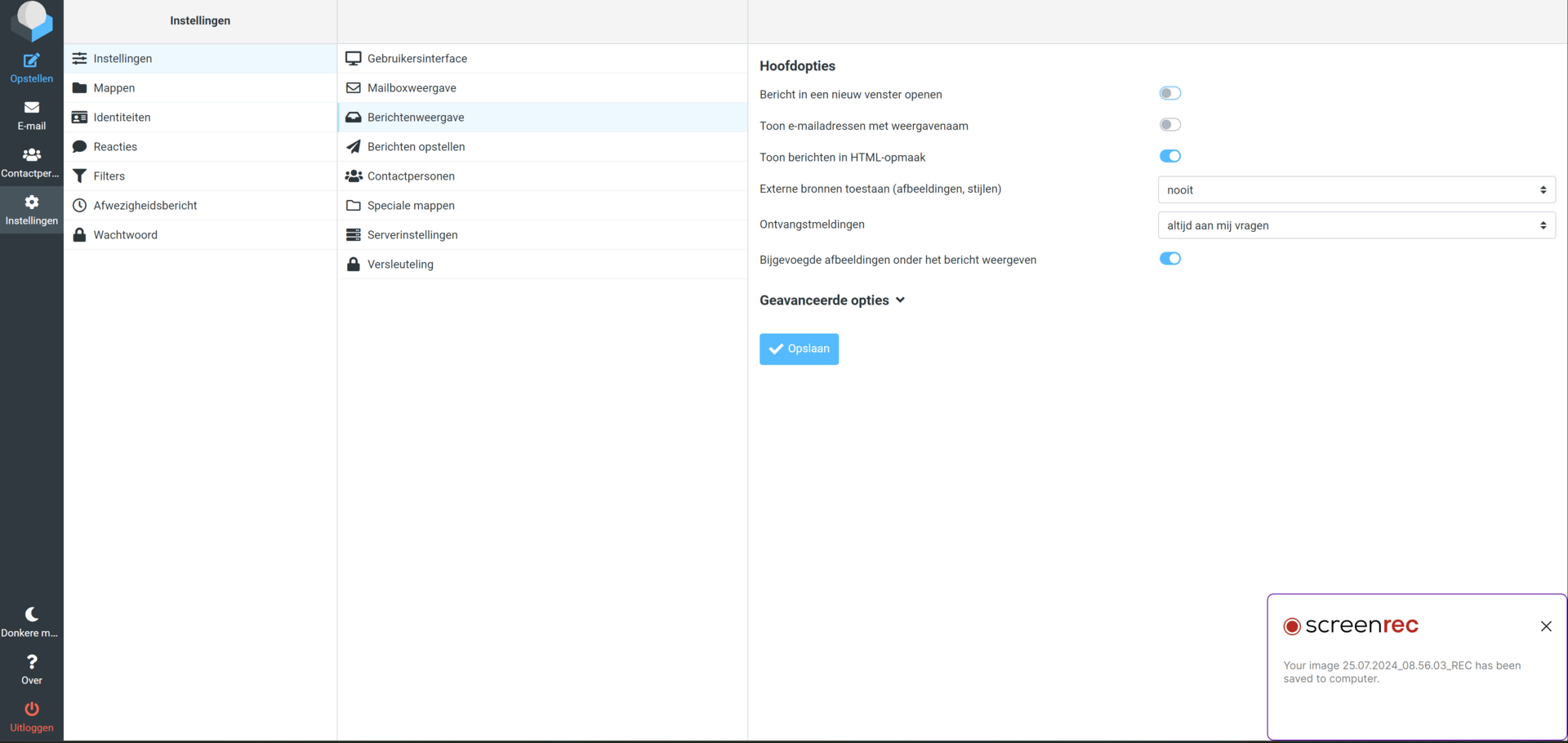This screenshot has height=743, width=1568.
Task: Close the screenrec notification popup
Action: 1546,626
